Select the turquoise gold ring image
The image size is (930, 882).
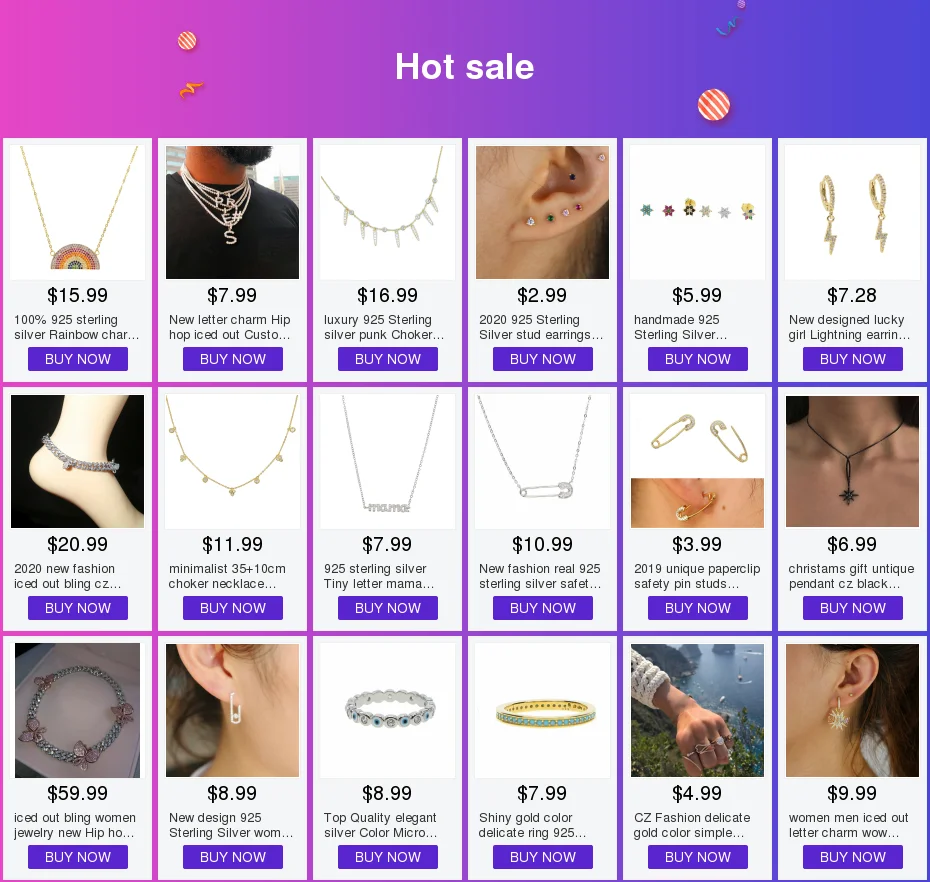[543, 711]
